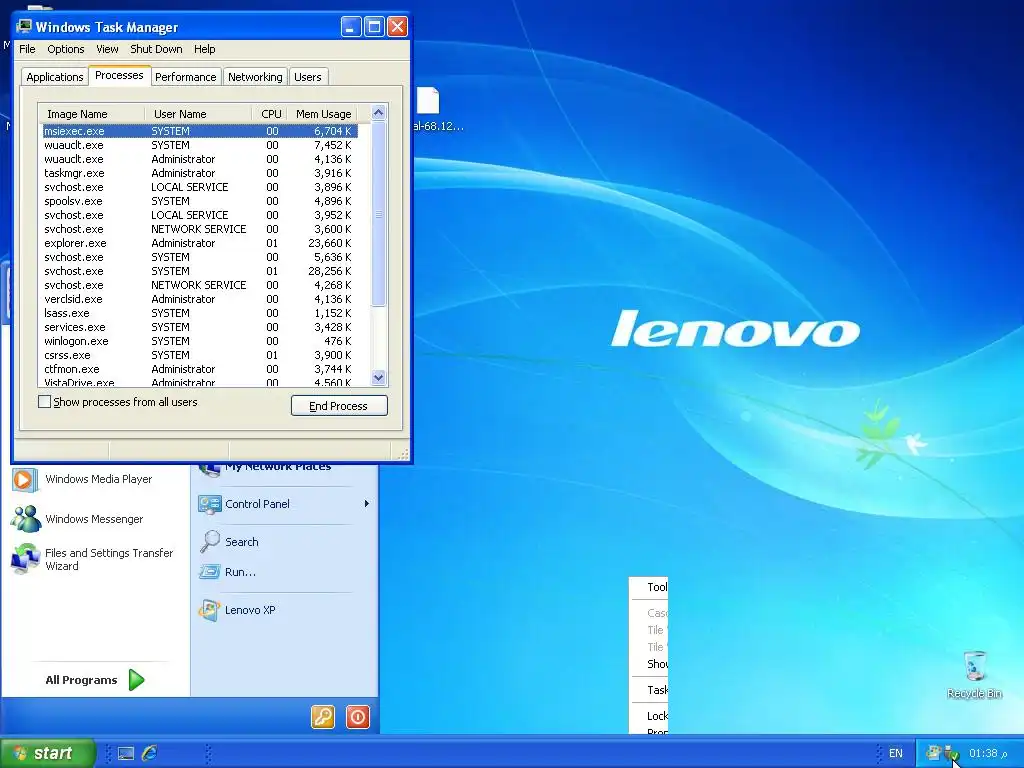Screen dimensions: 1024x768
Task: Open the Recycle Bin on desktop
Action: tap(974, 675)
